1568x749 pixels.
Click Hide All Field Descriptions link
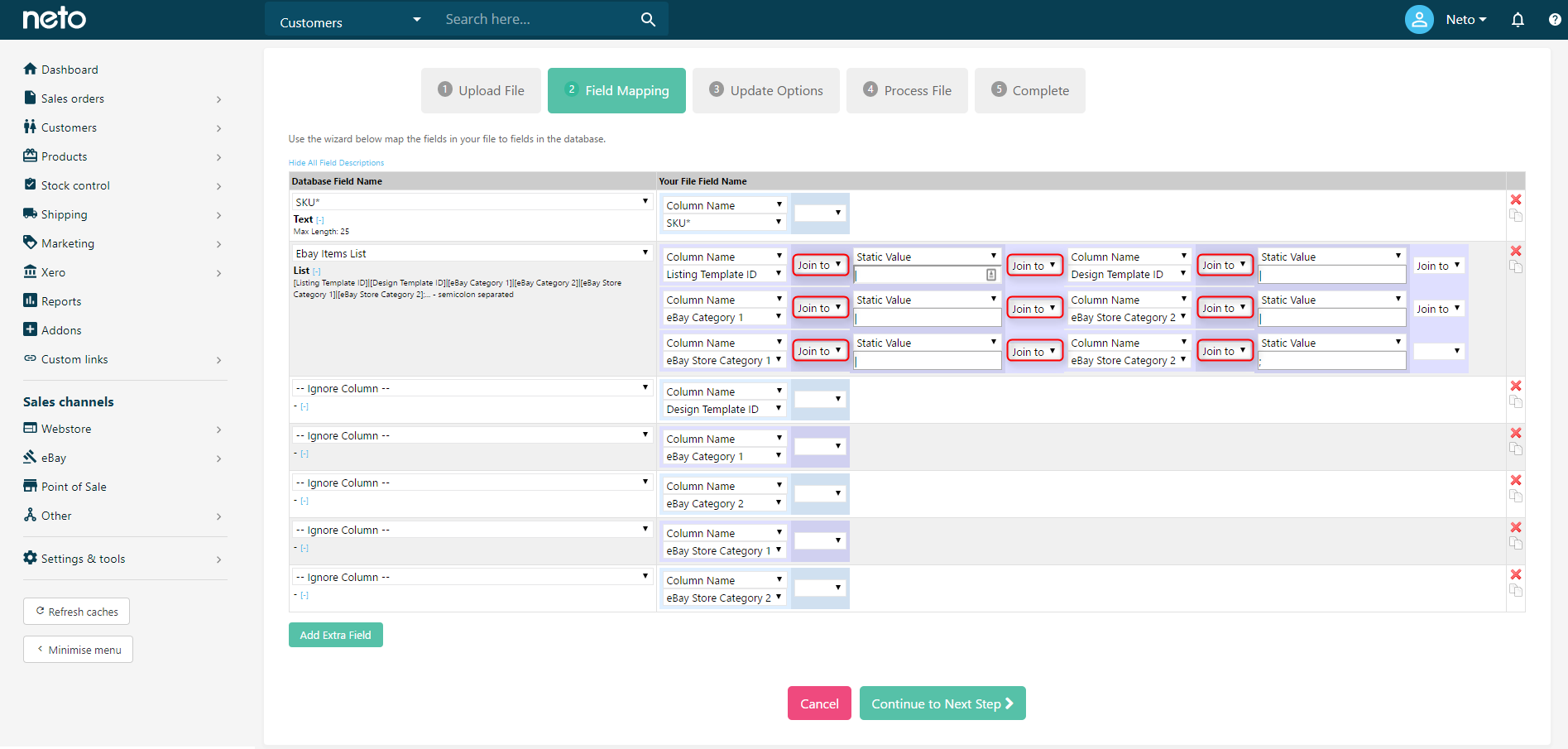tap(336, 163)
